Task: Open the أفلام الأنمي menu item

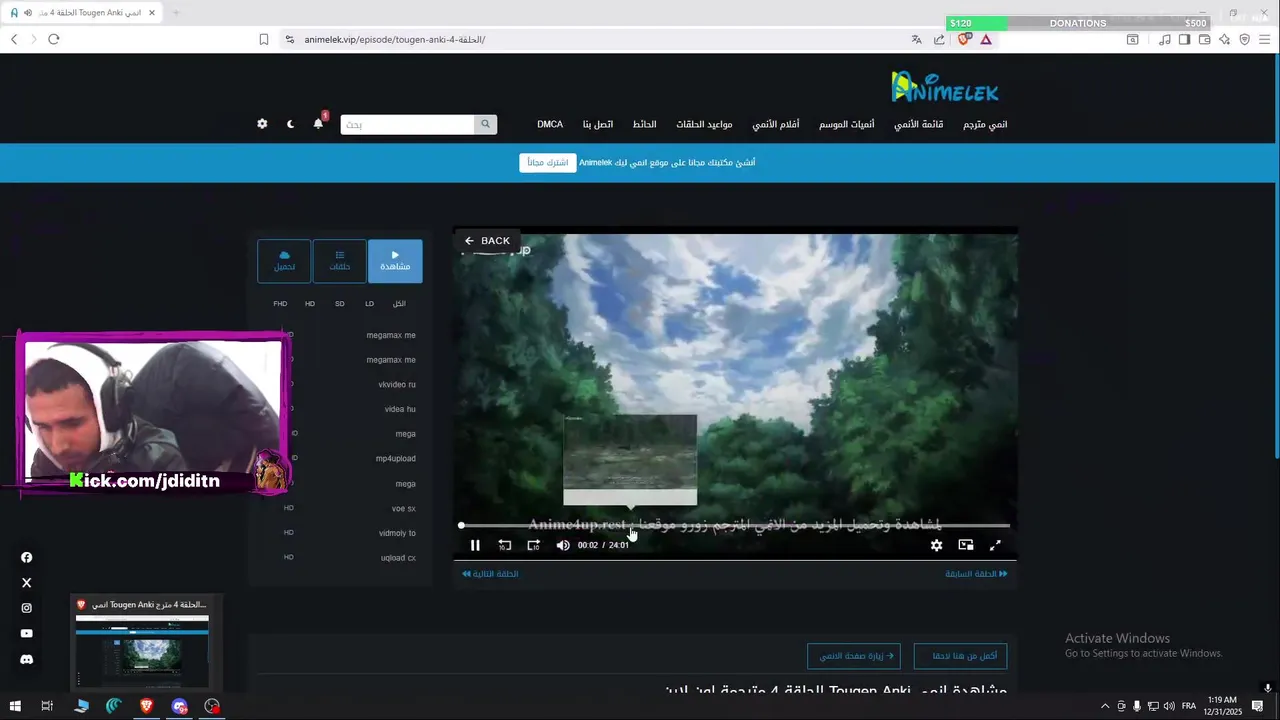Action: pyautogui.click(x=776, y=124)
